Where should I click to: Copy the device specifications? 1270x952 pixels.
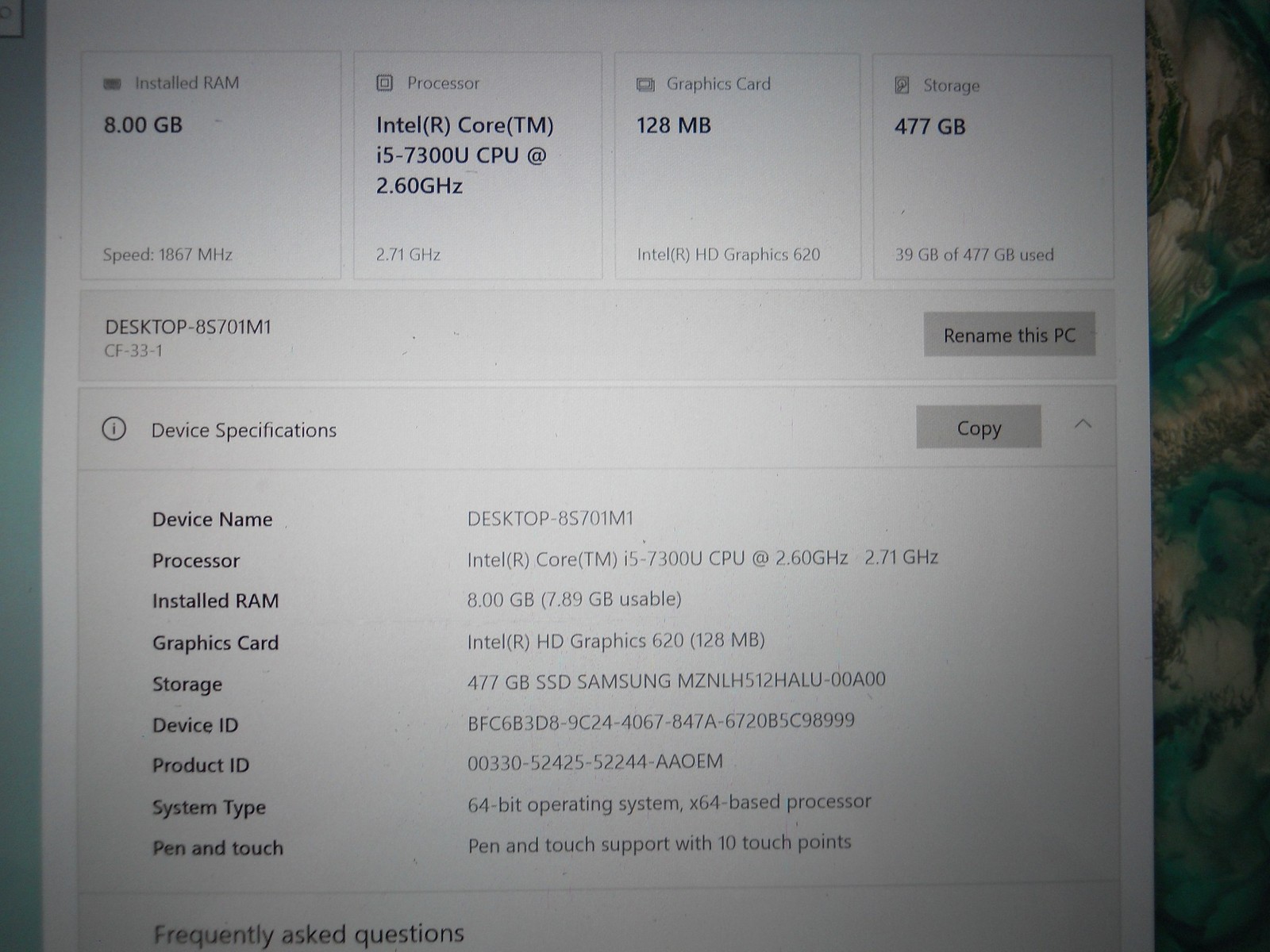[978, 427]
